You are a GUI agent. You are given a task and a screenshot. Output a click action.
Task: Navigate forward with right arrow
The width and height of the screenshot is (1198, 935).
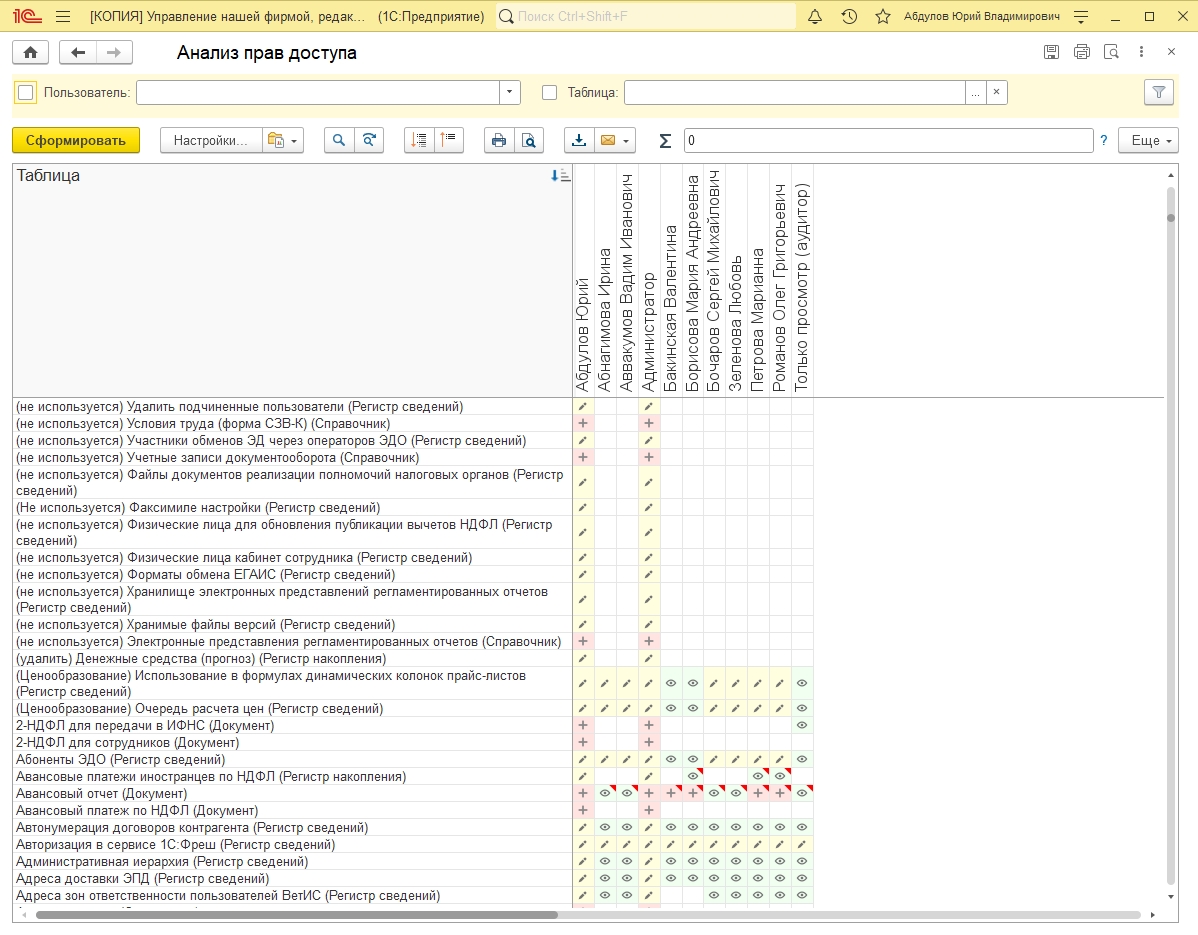114,52
